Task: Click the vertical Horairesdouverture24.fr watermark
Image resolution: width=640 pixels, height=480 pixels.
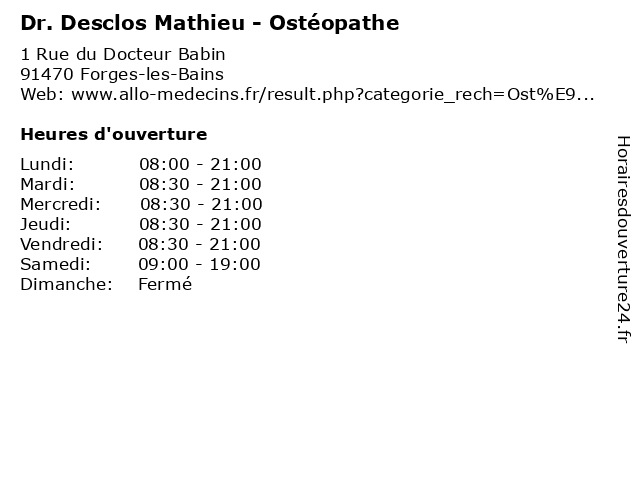Action: (x=623, y=240)
